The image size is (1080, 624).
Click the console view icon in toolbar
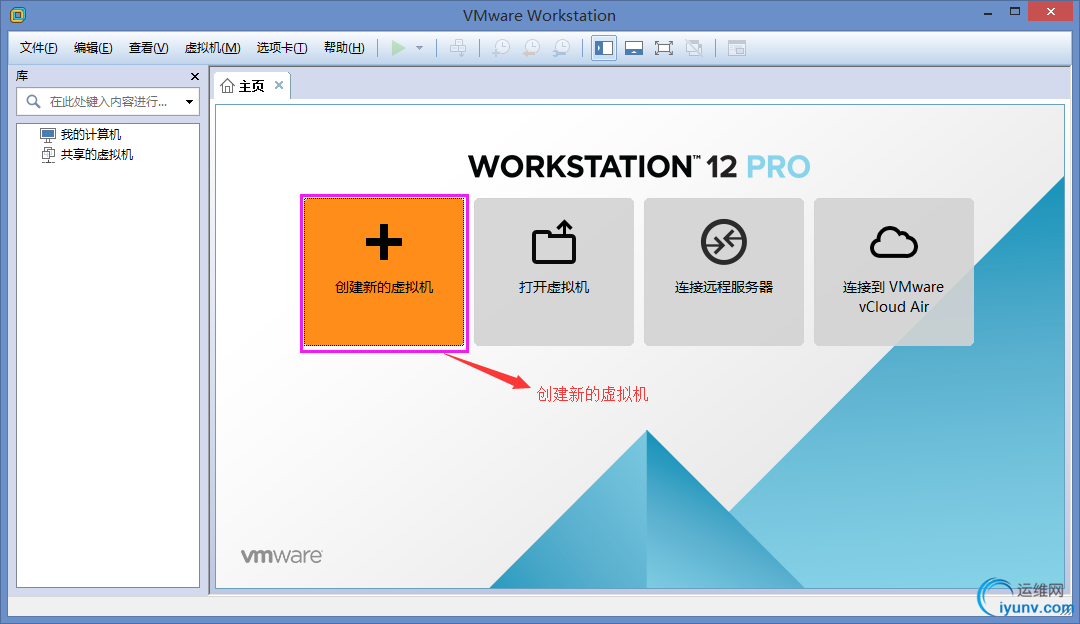tap(737, 48)
